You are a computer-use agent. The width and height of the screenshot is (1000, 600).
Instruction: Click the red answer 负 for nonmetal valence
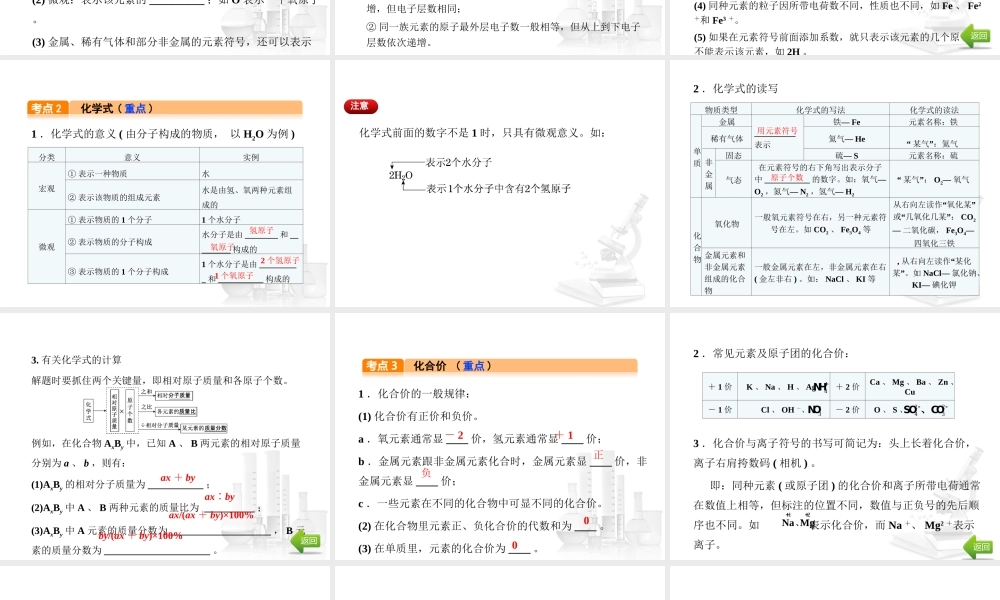426,473
